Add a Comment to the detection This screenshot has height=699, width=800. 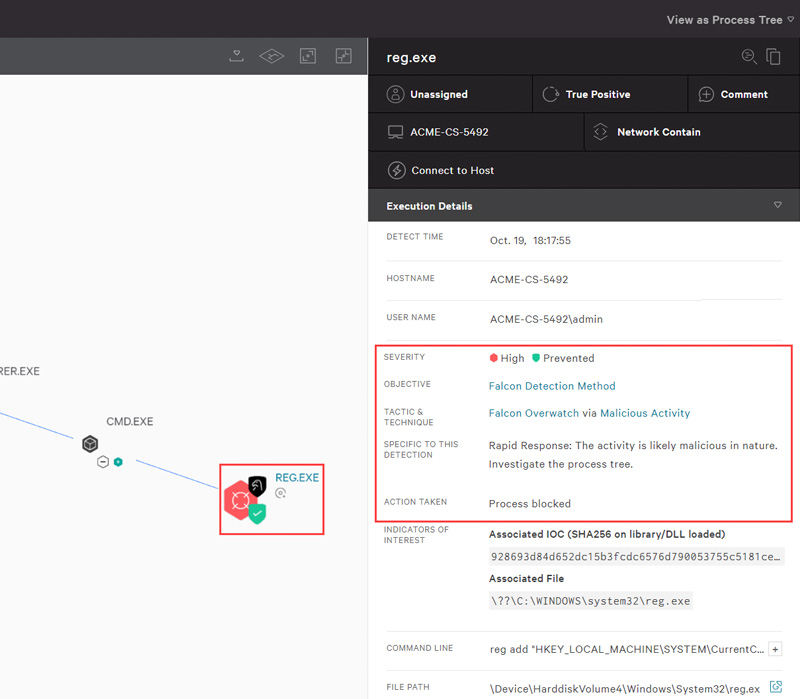click(x=743, y=94)
